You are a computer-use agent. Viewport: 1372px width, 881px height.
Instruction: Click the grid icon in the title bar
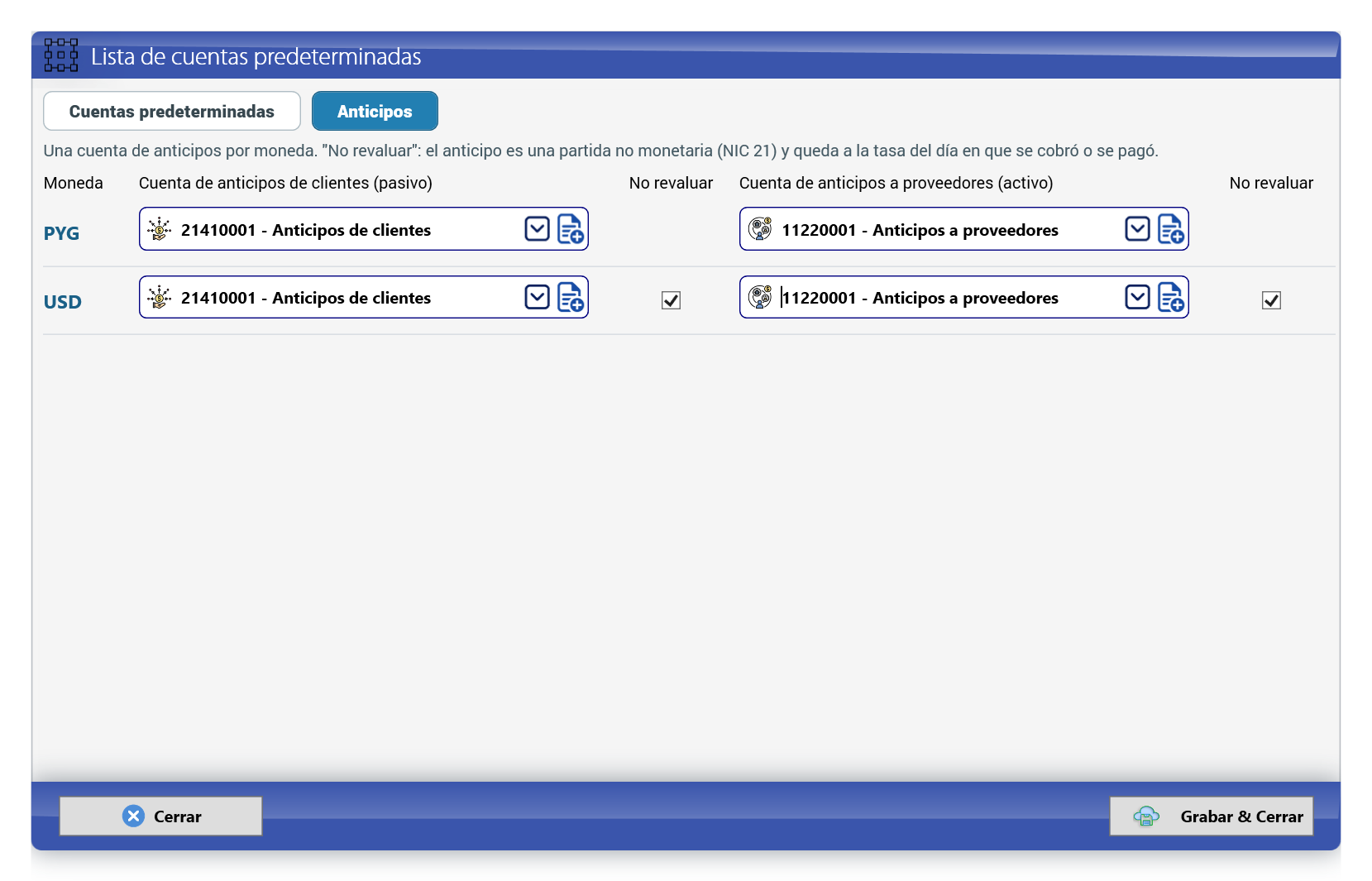[60, 55]
